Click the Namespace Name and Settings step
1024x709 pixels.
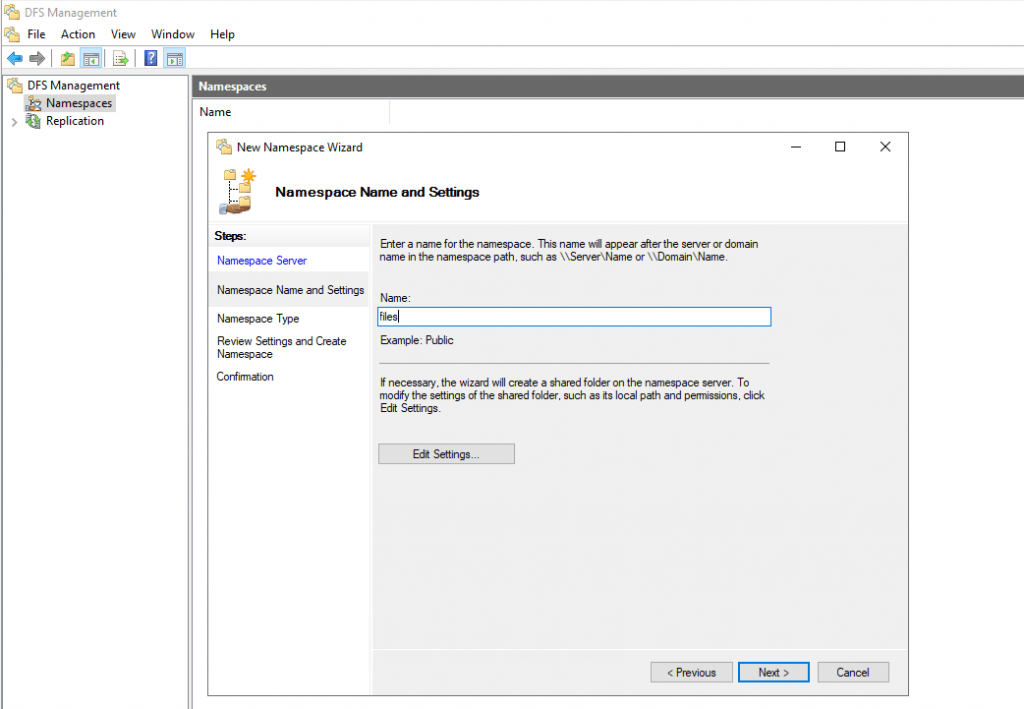tap(290, 289)
